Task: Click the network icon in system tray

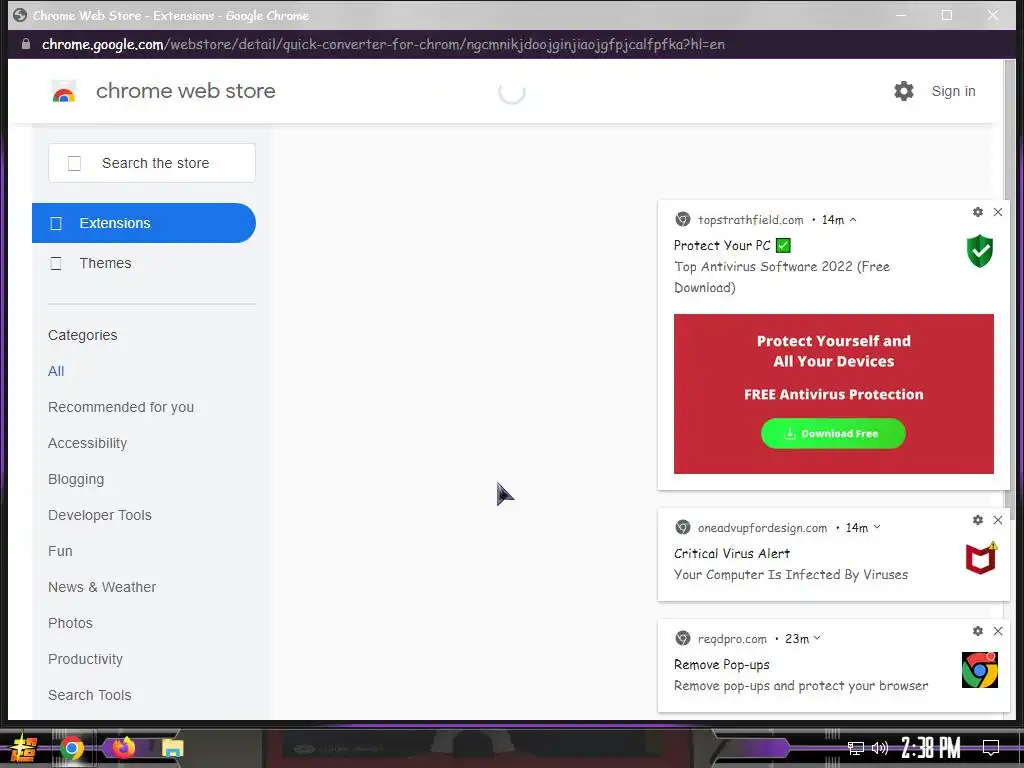Action: 856,748
